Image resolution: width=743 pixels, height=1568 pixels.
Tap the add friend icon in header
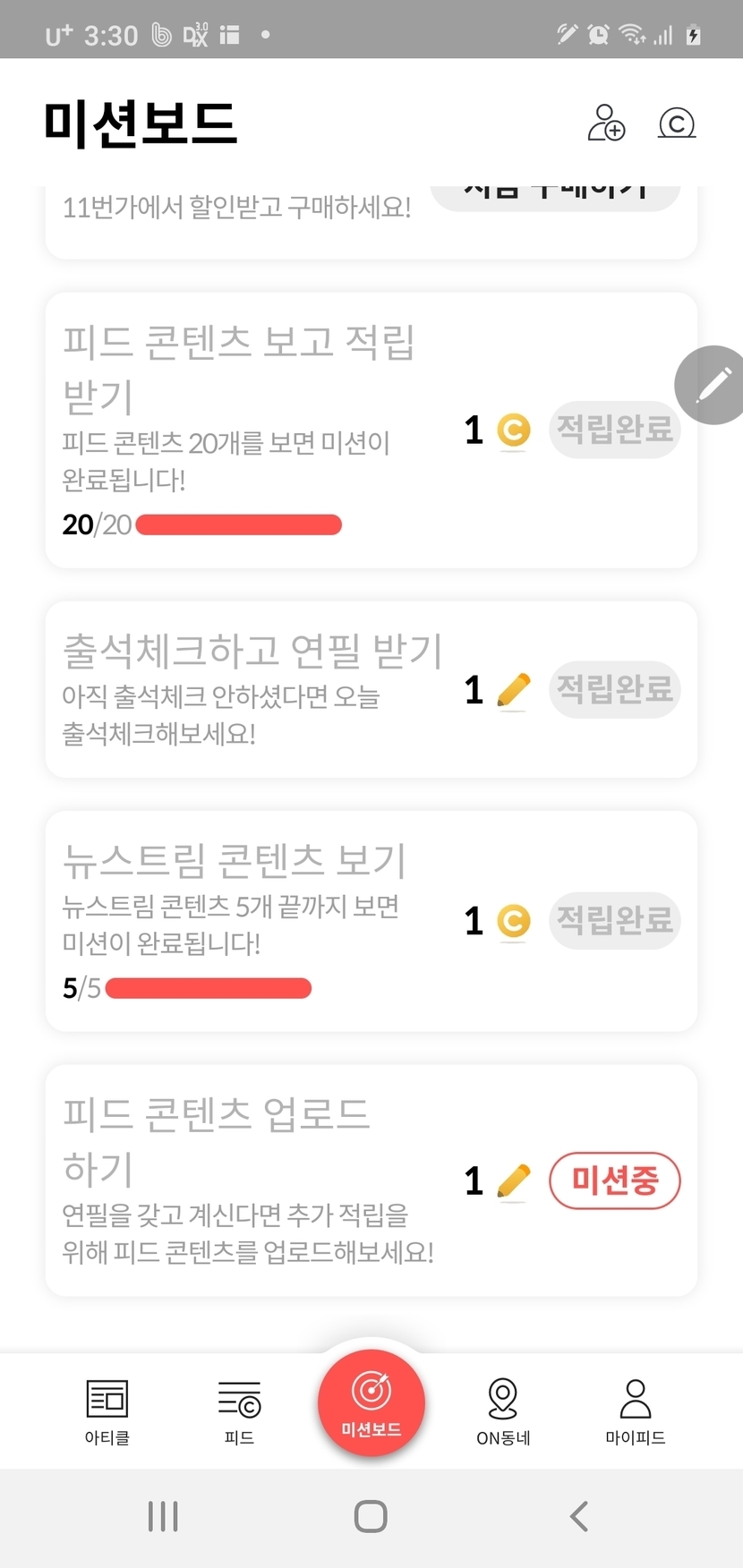606,124
